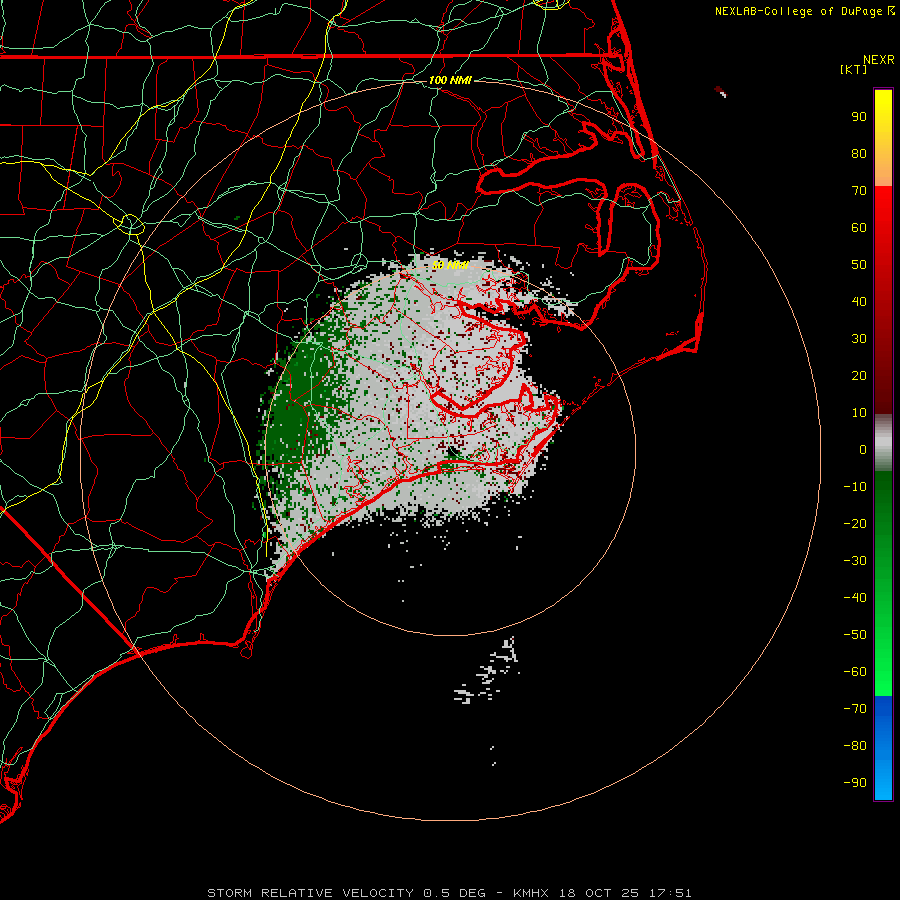
Task: Click the gray zero band of color bar
Action: click(x=883, y=442)
